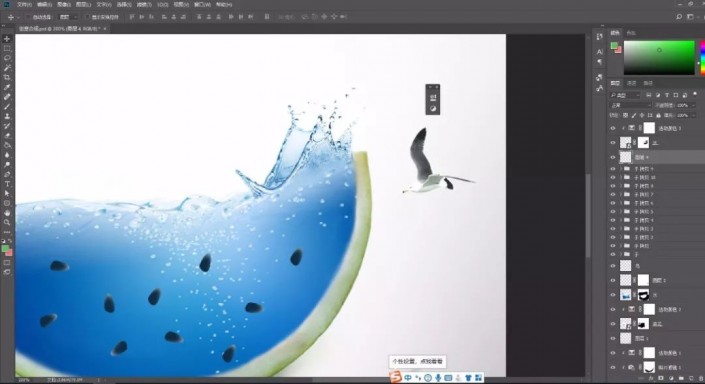
Task: Select the History Brush tool
Action: 7,126
